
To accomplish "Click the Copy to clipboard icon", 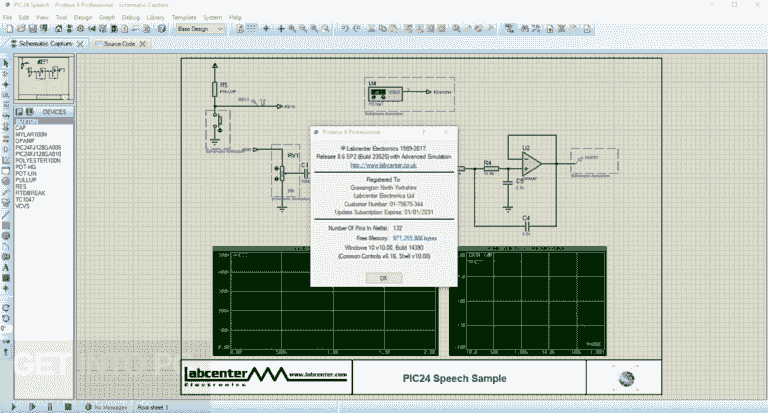I will coord(383,29).
